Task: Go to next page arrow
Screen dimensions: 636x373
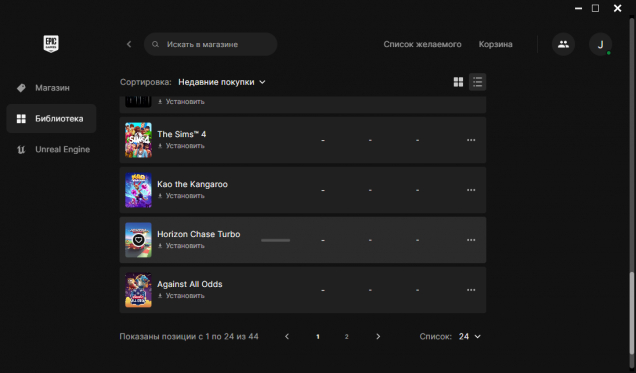Action: [378, 337]
